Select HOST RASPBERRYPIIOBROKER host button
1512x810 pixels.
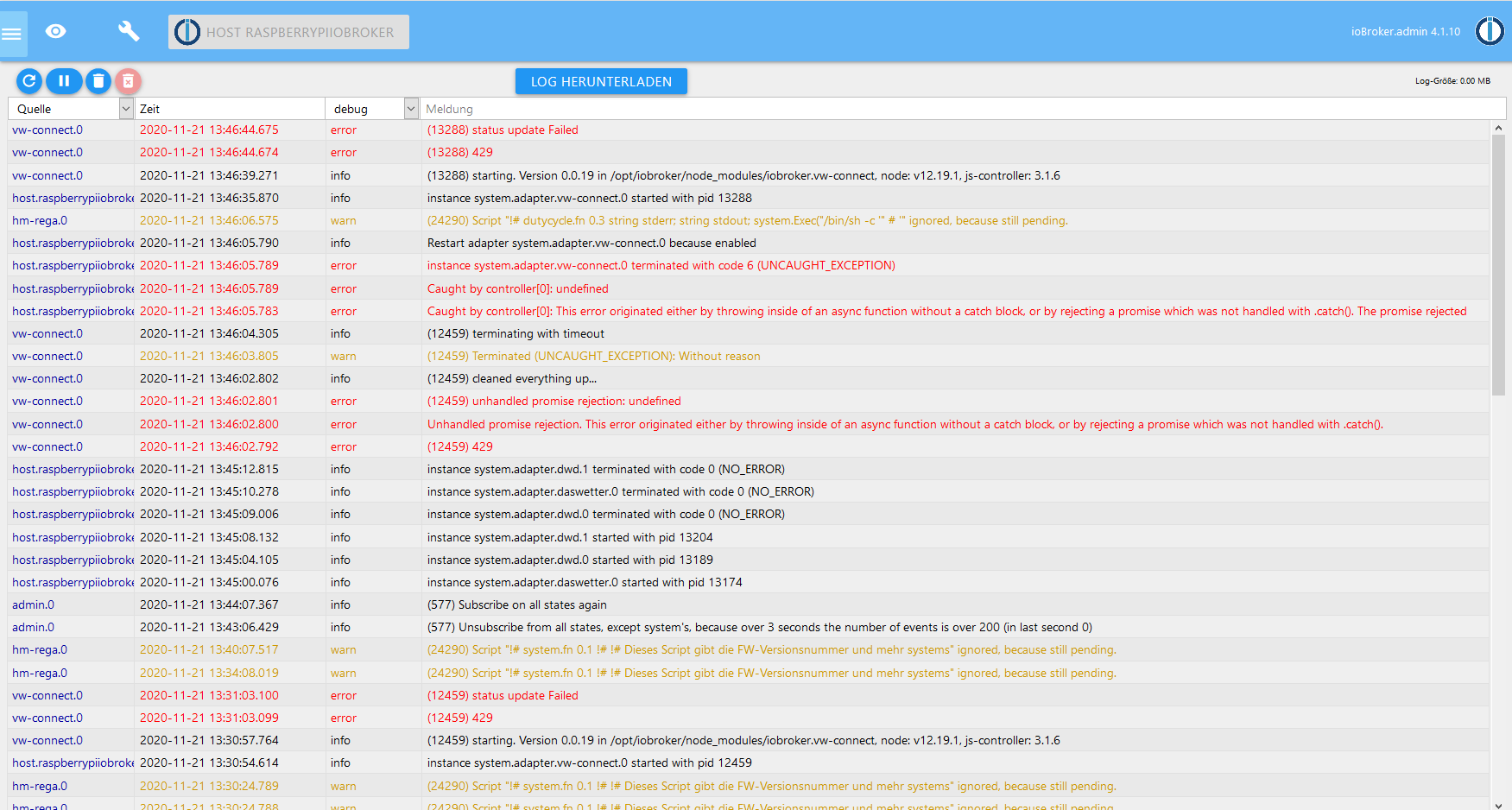tap(288, 32)
